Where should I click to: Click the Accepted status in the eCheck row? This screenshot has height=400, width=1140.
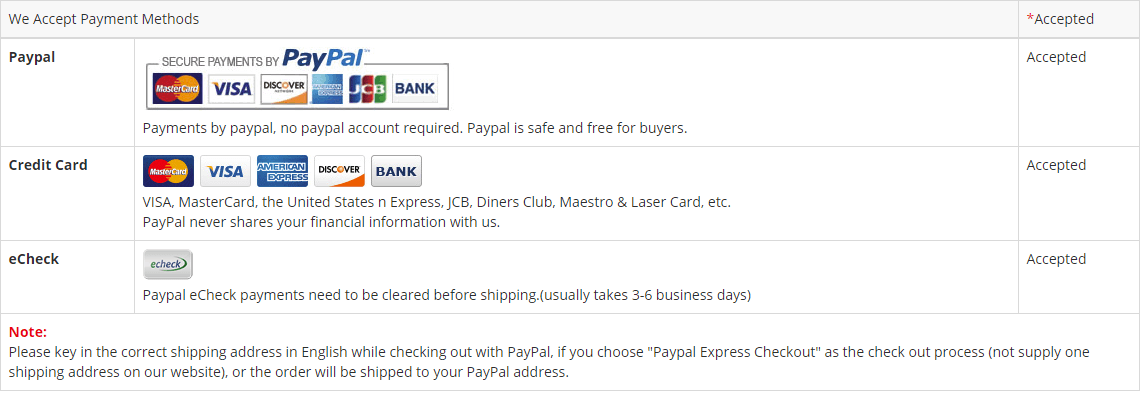click(1056, 259)
